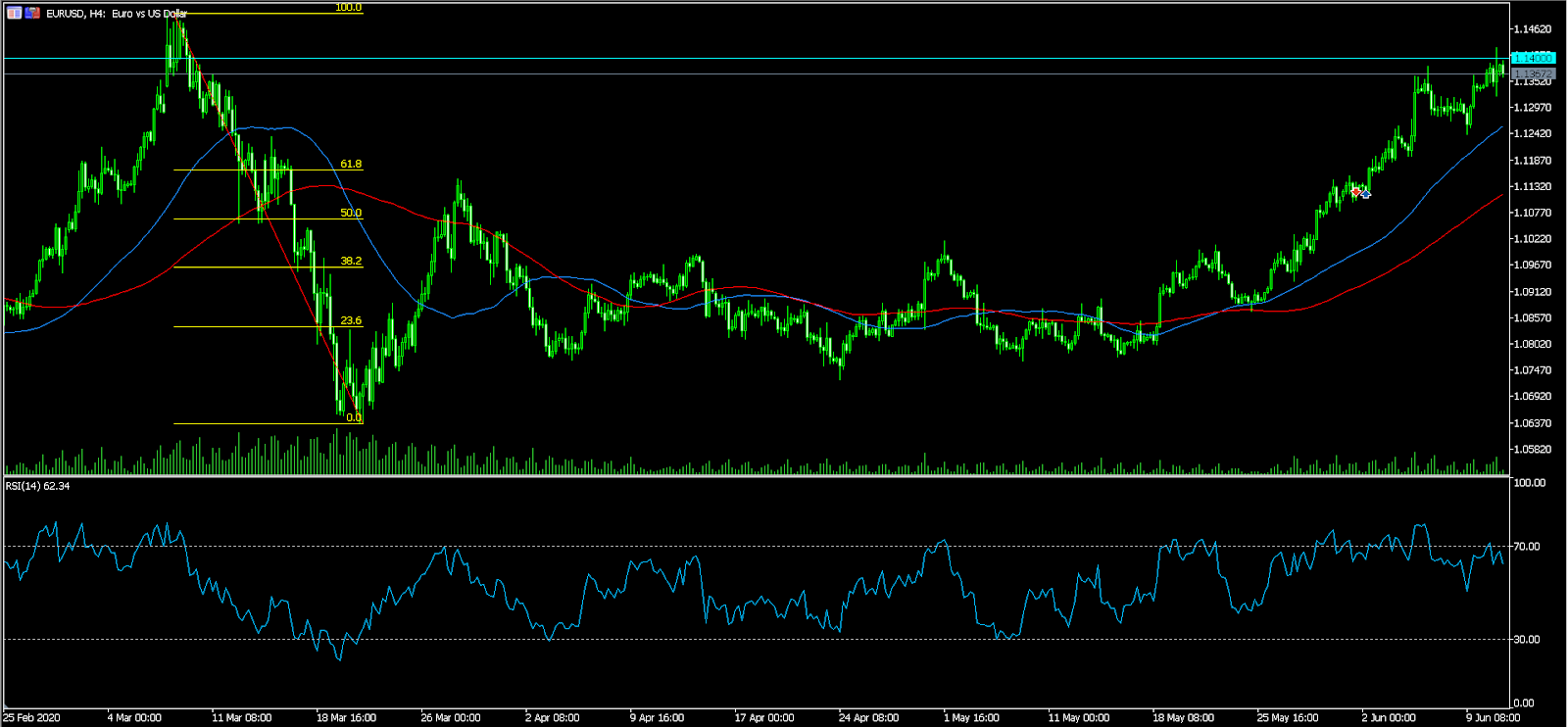Click the 11 May 00:00 time label
This screenshot has height=727, width=1568.
pos(1079,718)
